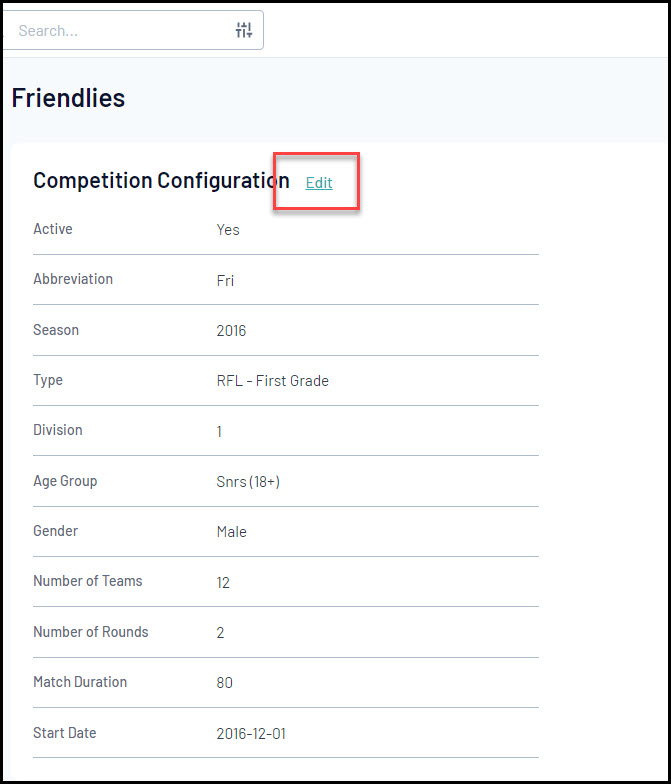Click the Active value Yes
Viewport: 671px width, 784px height.
228,230
